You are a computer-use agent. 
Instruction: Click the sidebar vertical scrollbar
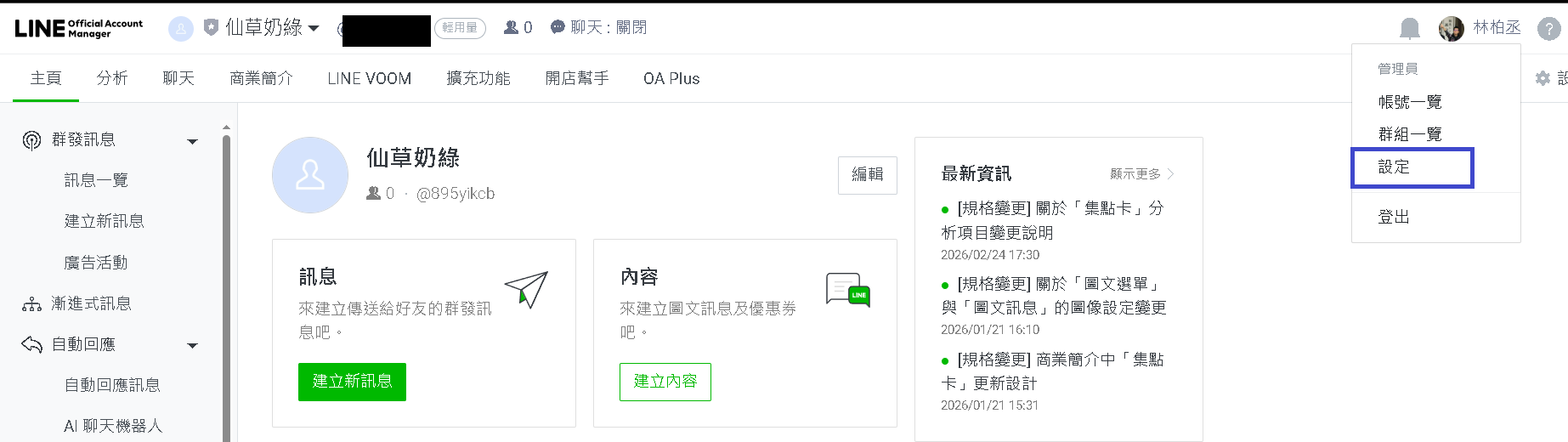[226, 280]
